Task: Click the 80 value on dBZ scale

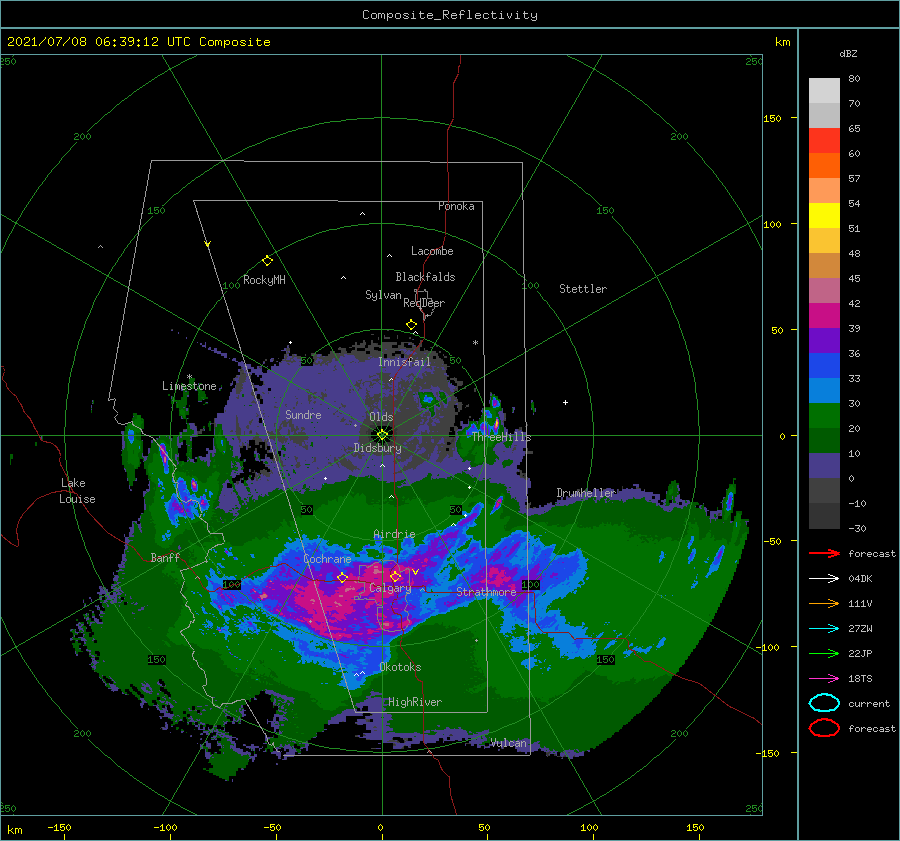Action: pyautogui.click(x=854, y=79)
